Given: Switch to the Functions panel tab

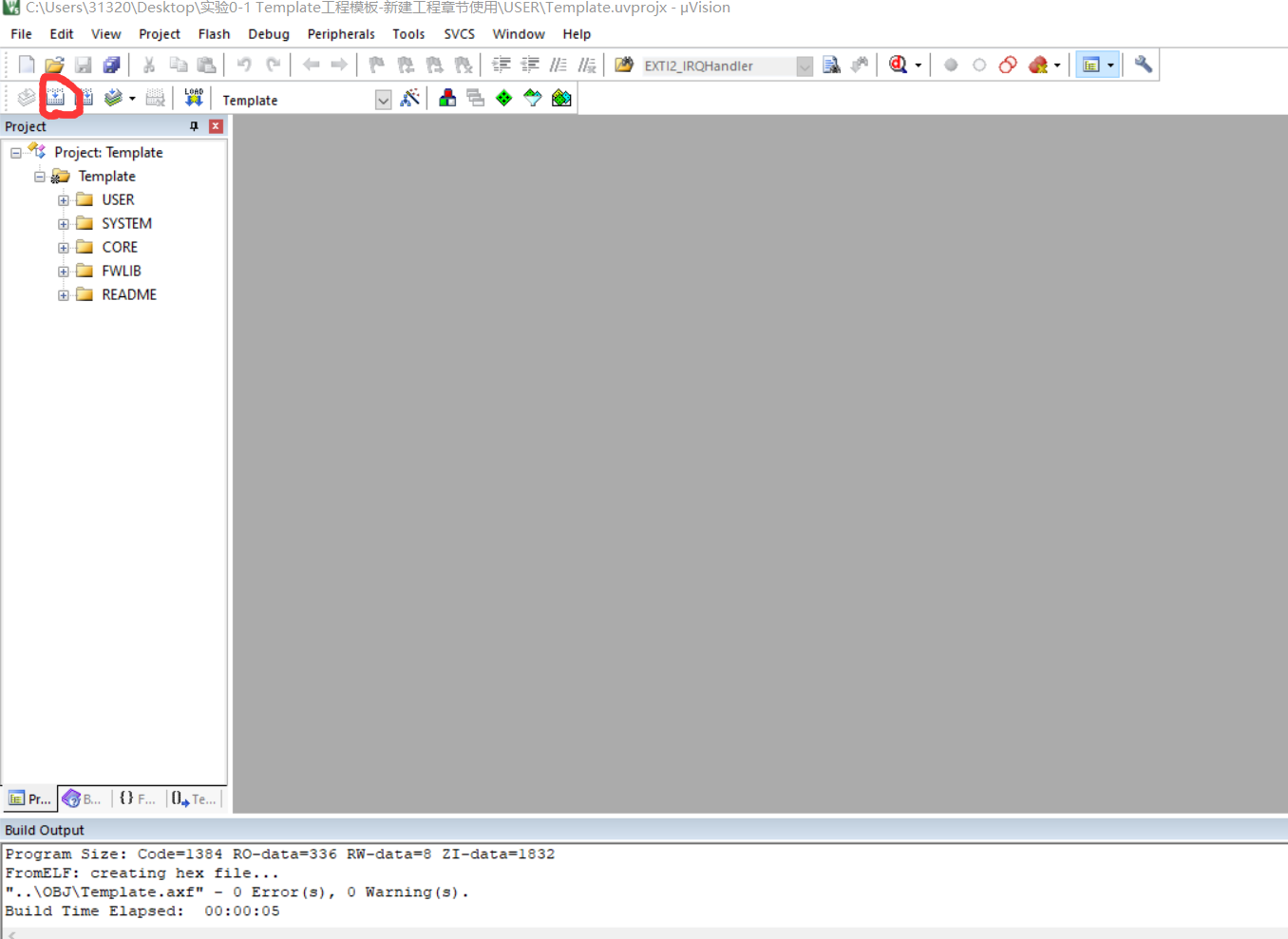Looking at the screenshot, I should [x=137, y=798].
